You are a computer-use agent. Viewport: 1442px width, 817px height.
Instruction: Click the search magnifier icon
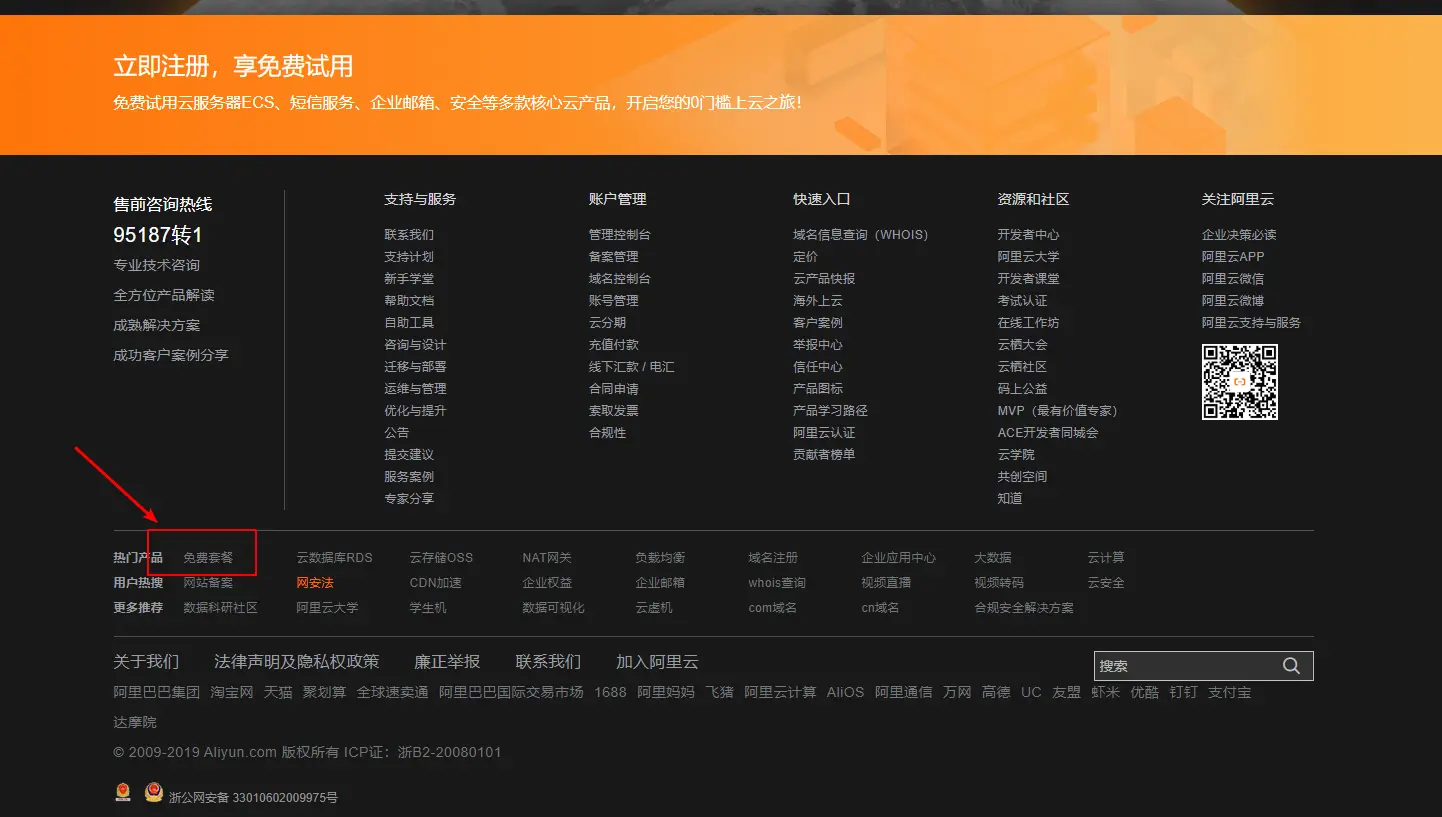(1290, 665)
